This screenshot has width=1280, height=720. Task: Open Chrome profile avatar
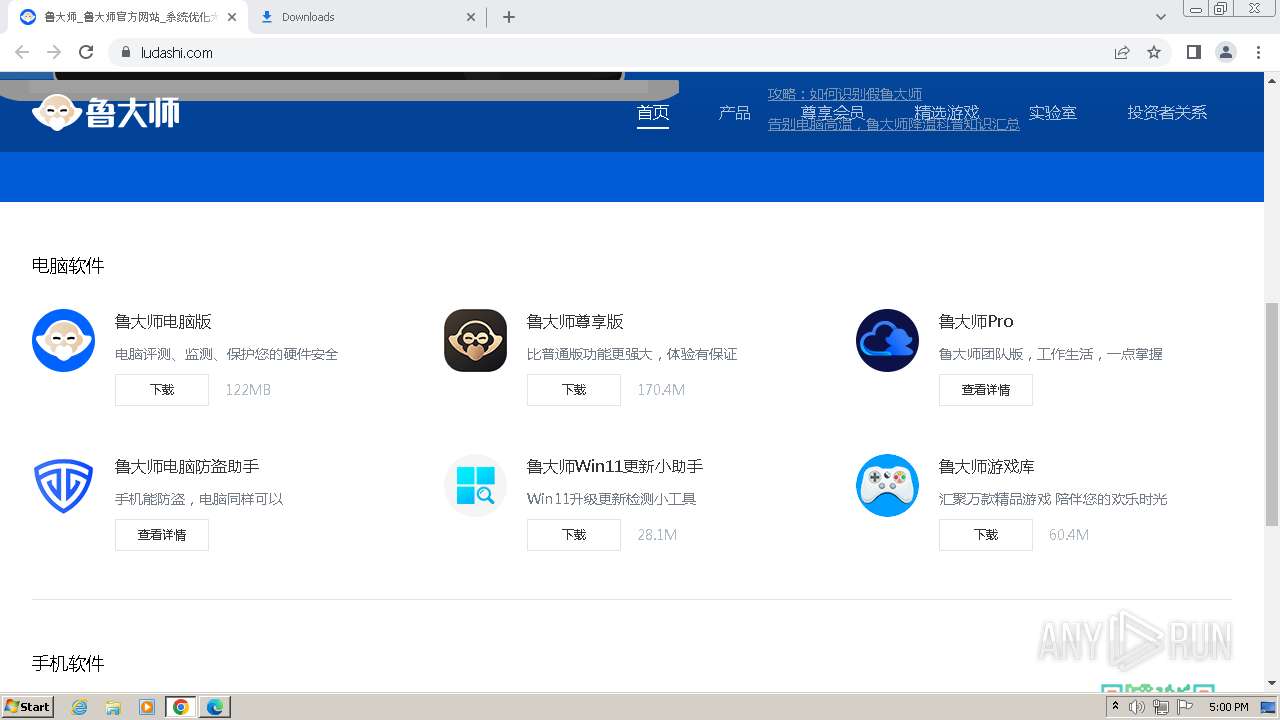(x=1225, y=52)
